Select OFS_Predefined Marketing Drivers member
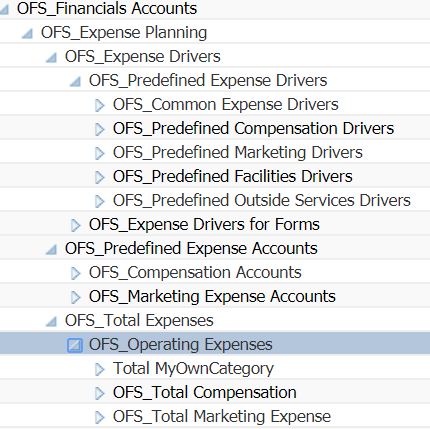The width and height of the screenshot is (430, 429). coord(238,153)
